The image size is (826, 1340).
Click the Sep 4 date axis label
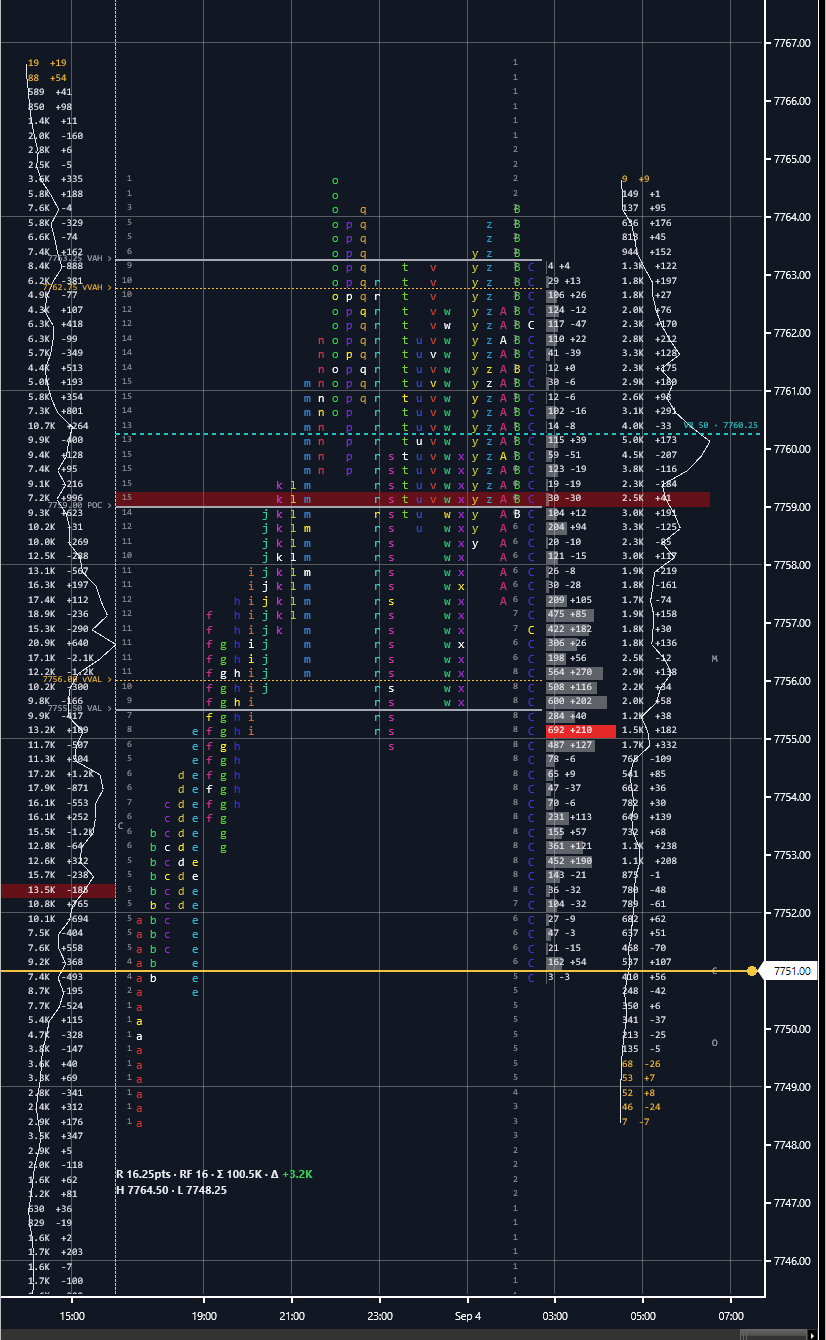pyautogui.click(x=468, y=1316)
